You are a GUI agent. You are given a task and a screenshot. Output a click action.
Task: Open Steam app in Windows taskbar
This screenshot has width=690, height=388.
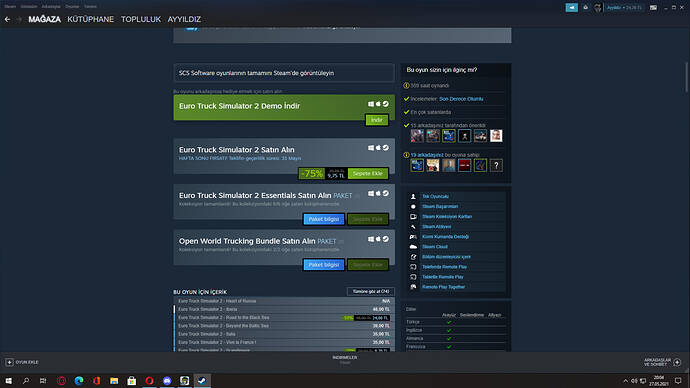pos(202,381)
